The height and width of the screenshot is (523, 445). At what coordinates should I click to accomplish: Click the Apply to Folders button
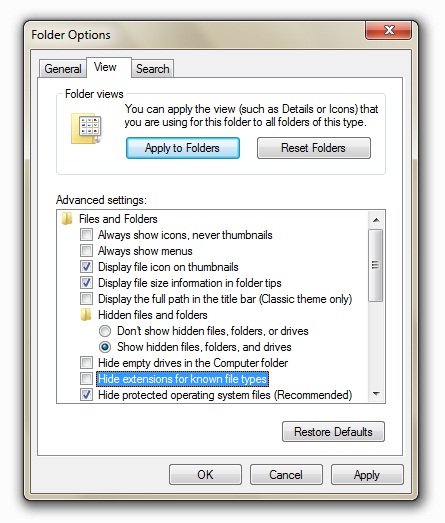[183, 148]
